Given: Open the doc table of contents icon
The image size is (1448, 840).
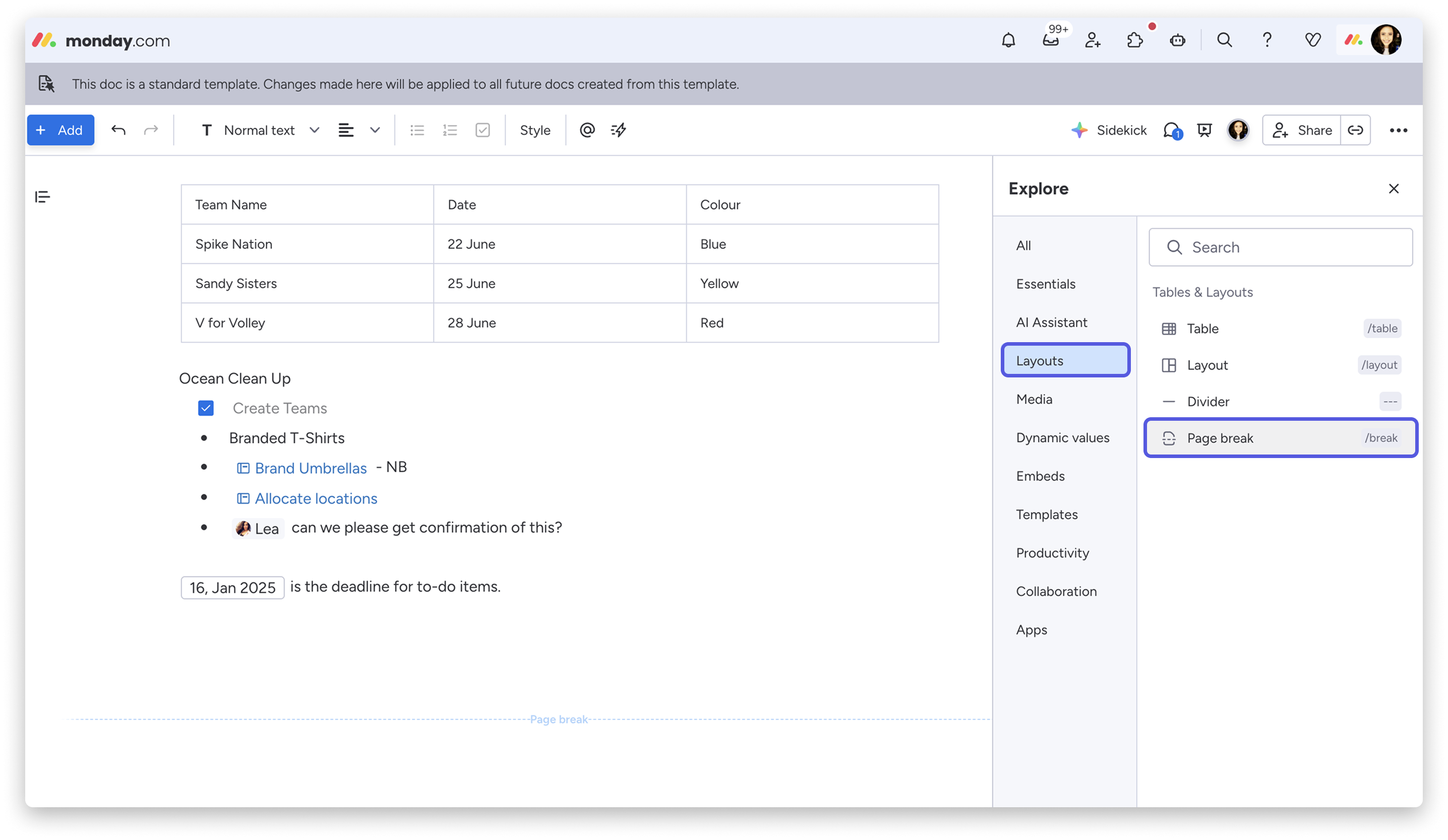Looking at the screenshot, I should [x=42, y=197].
